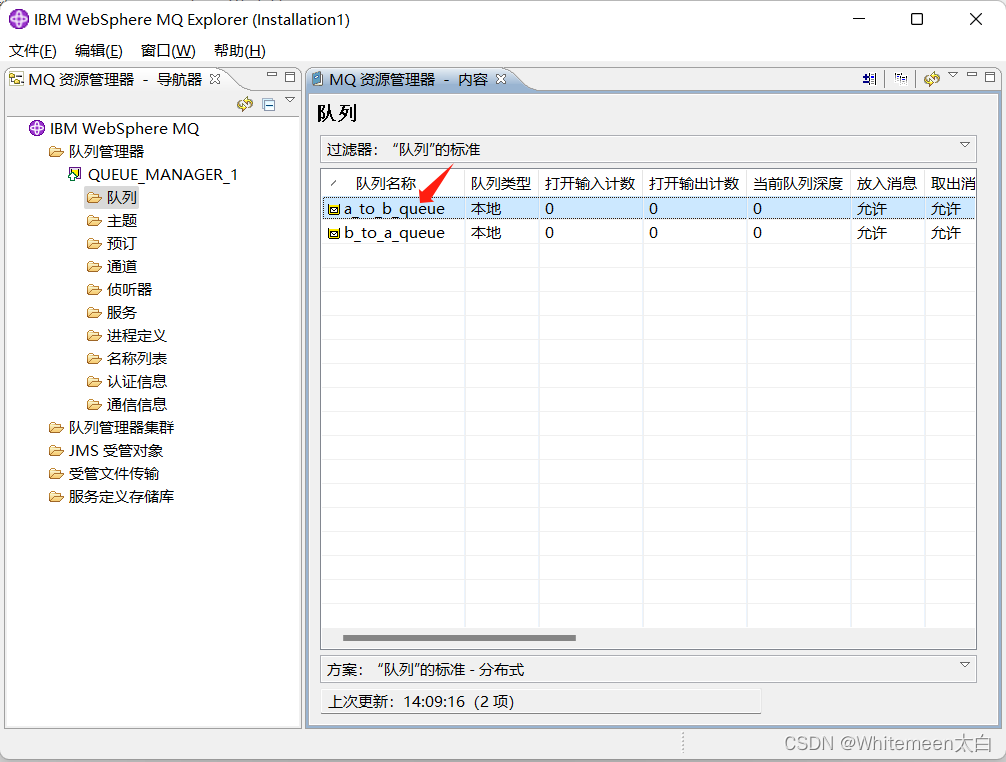Select QUEUE_MANAGER_1 in the tree
This screenshot has width=1006, height=762.
tap(163, 174)
